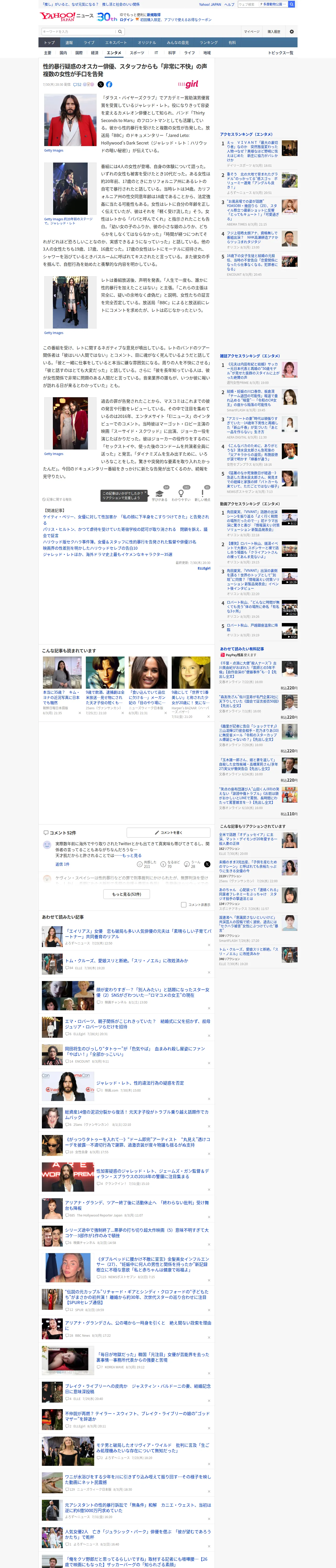Open the トム・クルーズ、愛娘スリと断絶 article

[127, 960]
